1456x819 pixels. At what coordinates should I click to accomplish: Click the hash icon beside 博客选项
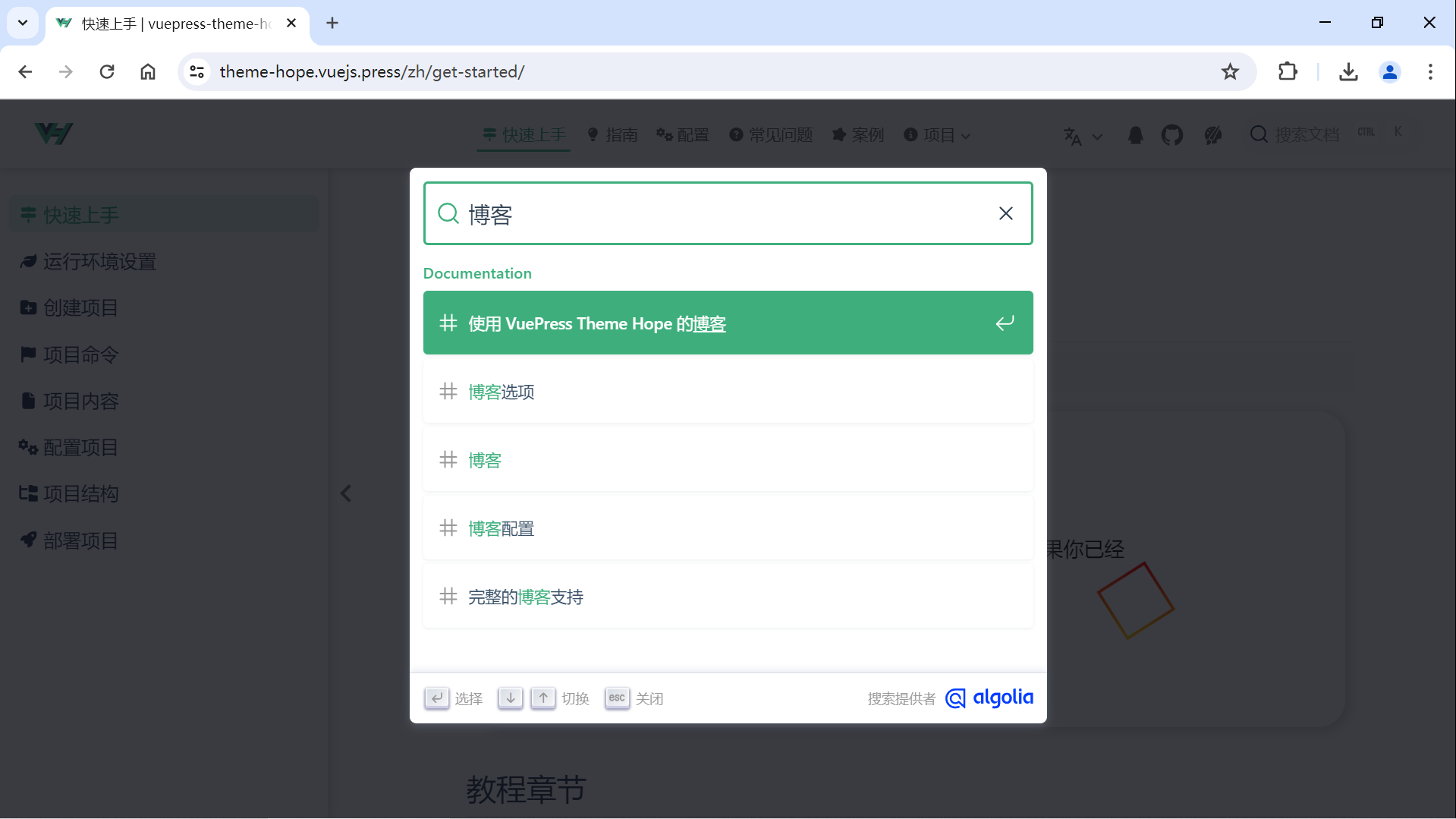click(448, 391)
